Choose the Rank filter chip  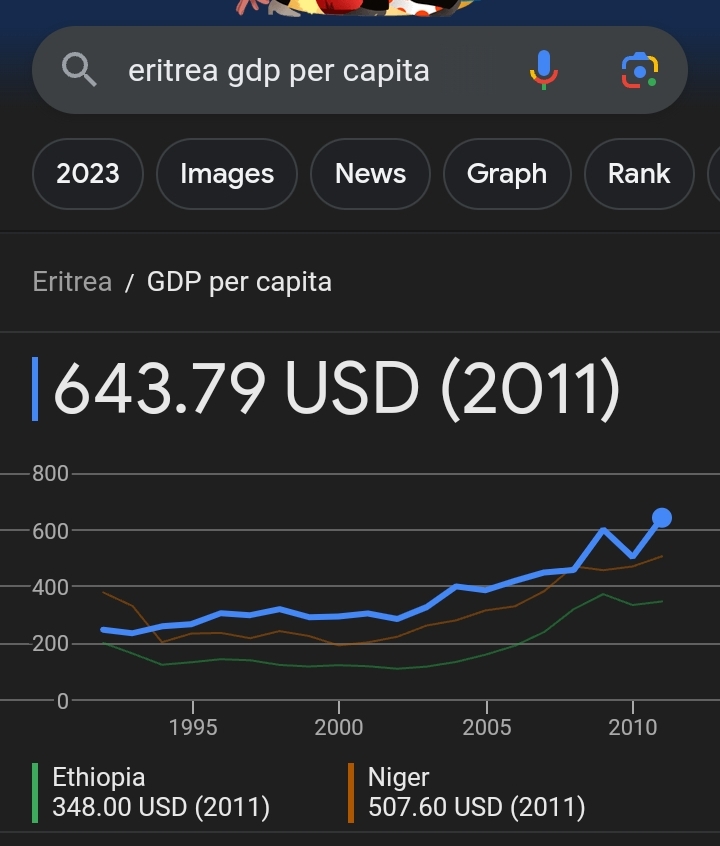(639, 174)
